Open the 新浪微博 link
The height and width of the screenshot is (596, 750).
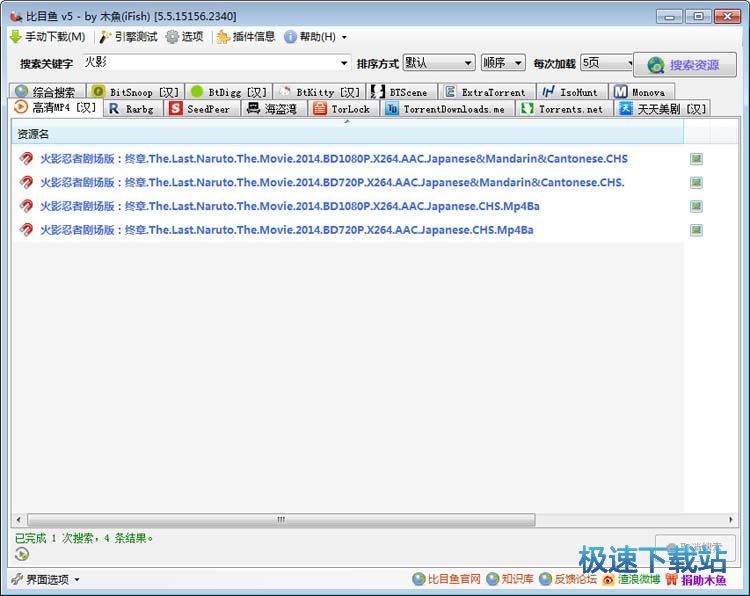(x=631, y=579)
